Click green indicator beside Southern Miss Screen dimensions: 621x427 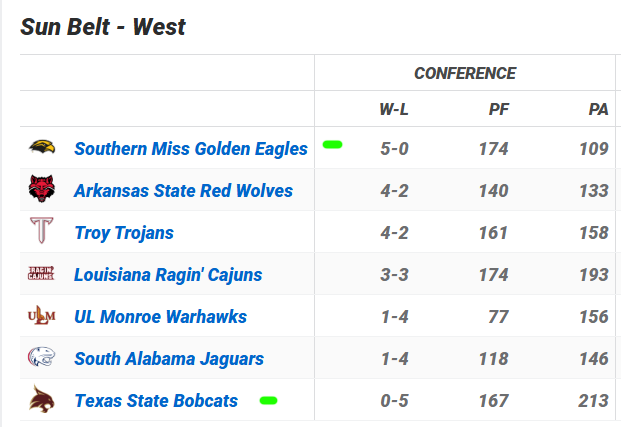(x=333, y=145)
